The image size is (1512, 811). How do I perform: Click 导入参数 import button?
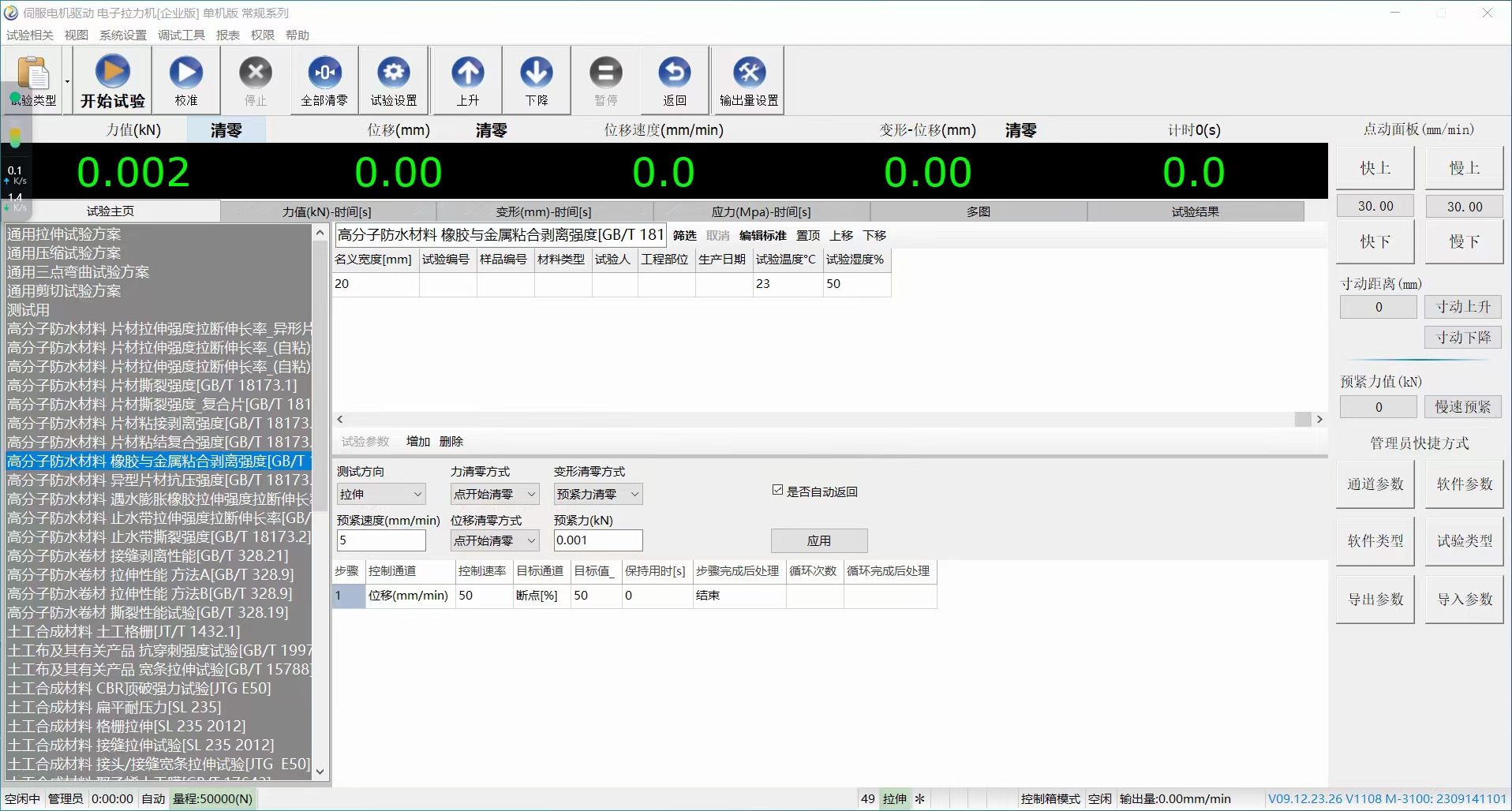(x=1465, y=600)
